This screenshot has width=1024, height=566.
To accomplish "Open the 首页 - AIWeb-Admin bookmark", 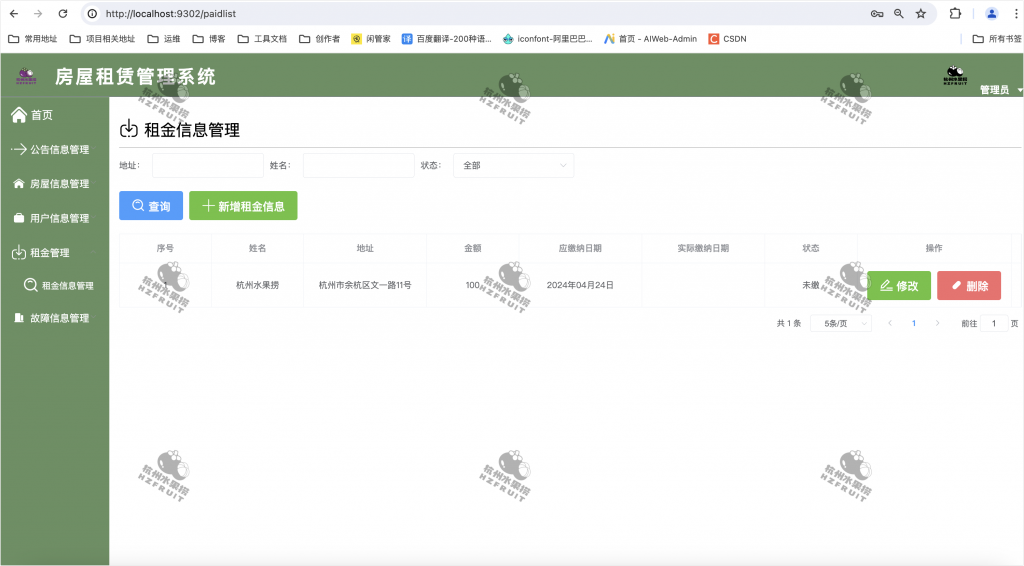I will pyautogui.click(x=650, y=39).
